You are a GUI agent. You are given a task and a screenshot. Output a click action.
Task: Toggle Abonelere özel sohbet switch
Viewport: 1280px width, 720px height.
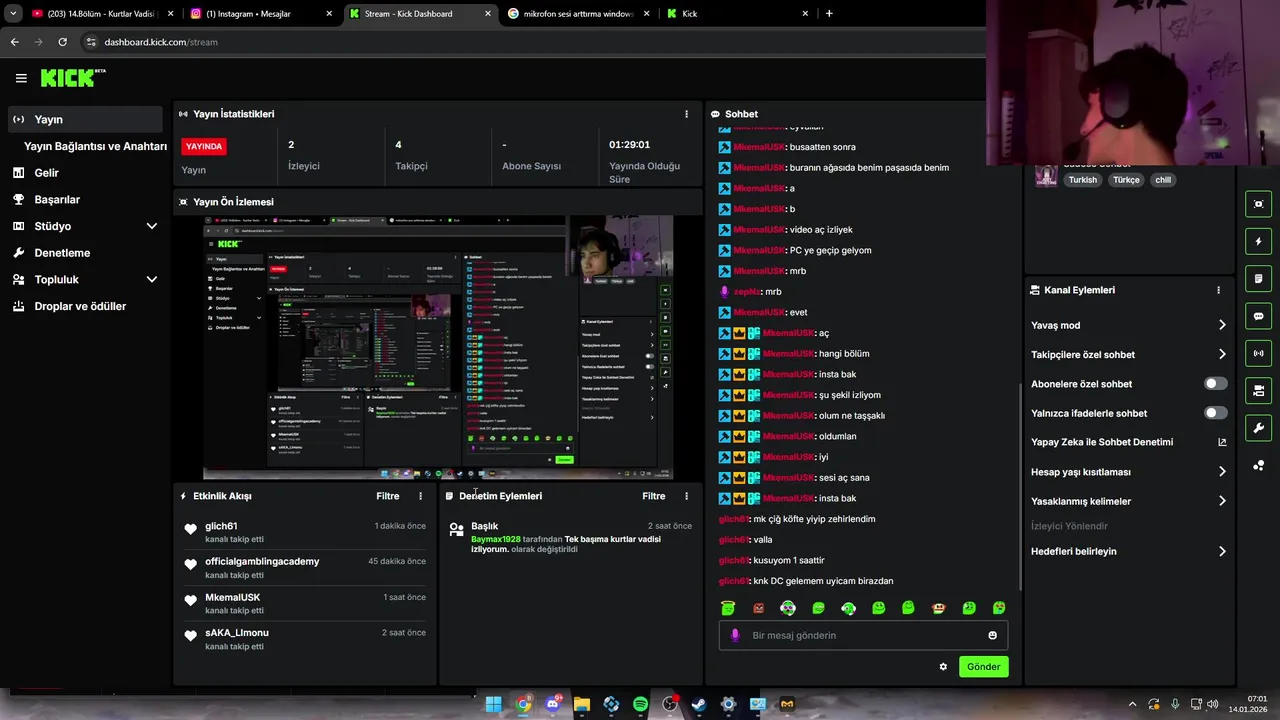pyautogui.click(x=1216, y=384)
